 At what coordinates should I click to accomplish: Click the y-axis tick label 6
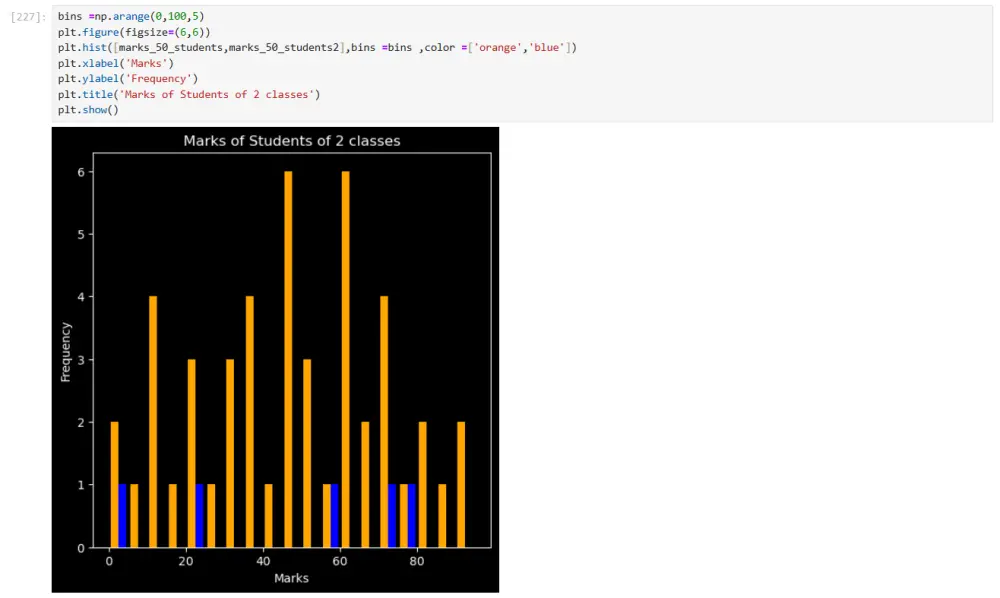coord(81,172)
